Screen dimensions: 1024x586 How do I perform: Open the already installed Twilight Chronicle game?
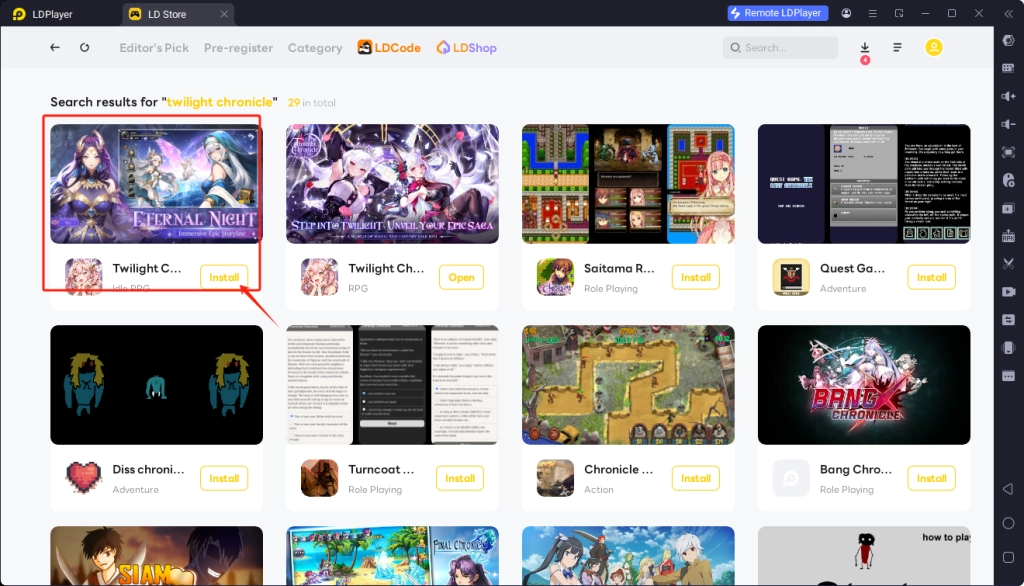[461, 277]
